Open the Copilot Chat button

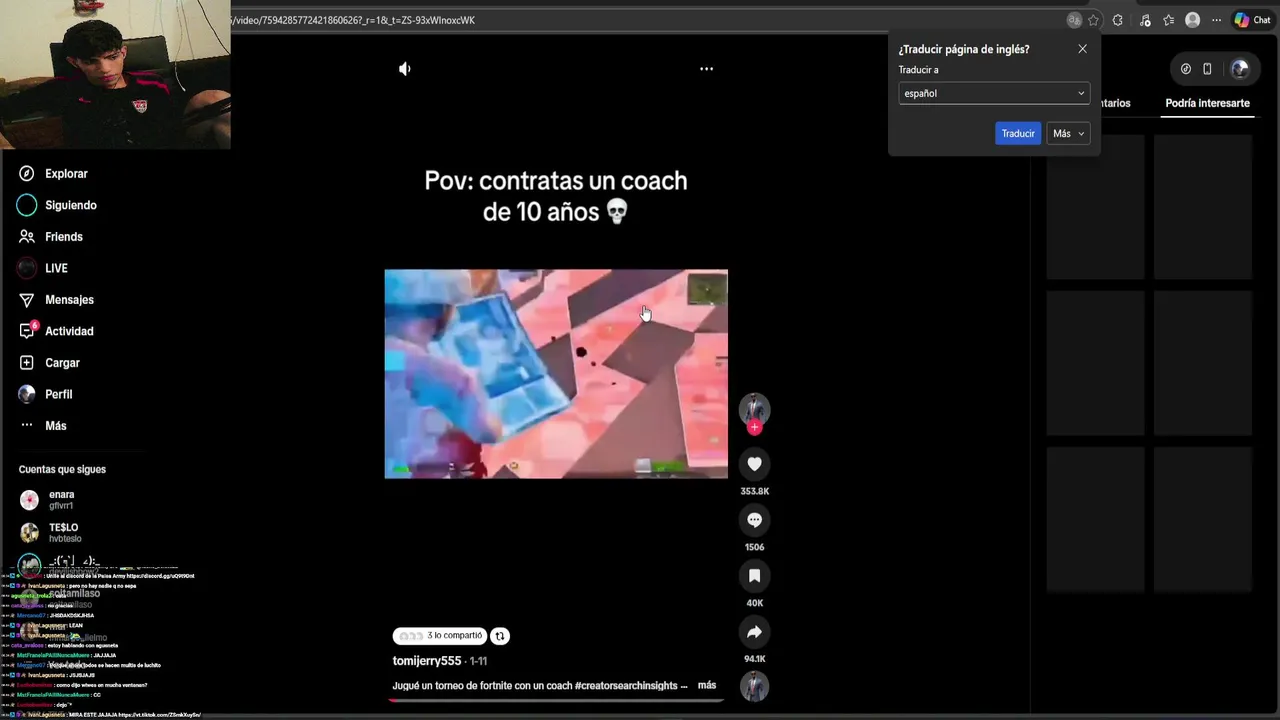[x=1252, y=20]
